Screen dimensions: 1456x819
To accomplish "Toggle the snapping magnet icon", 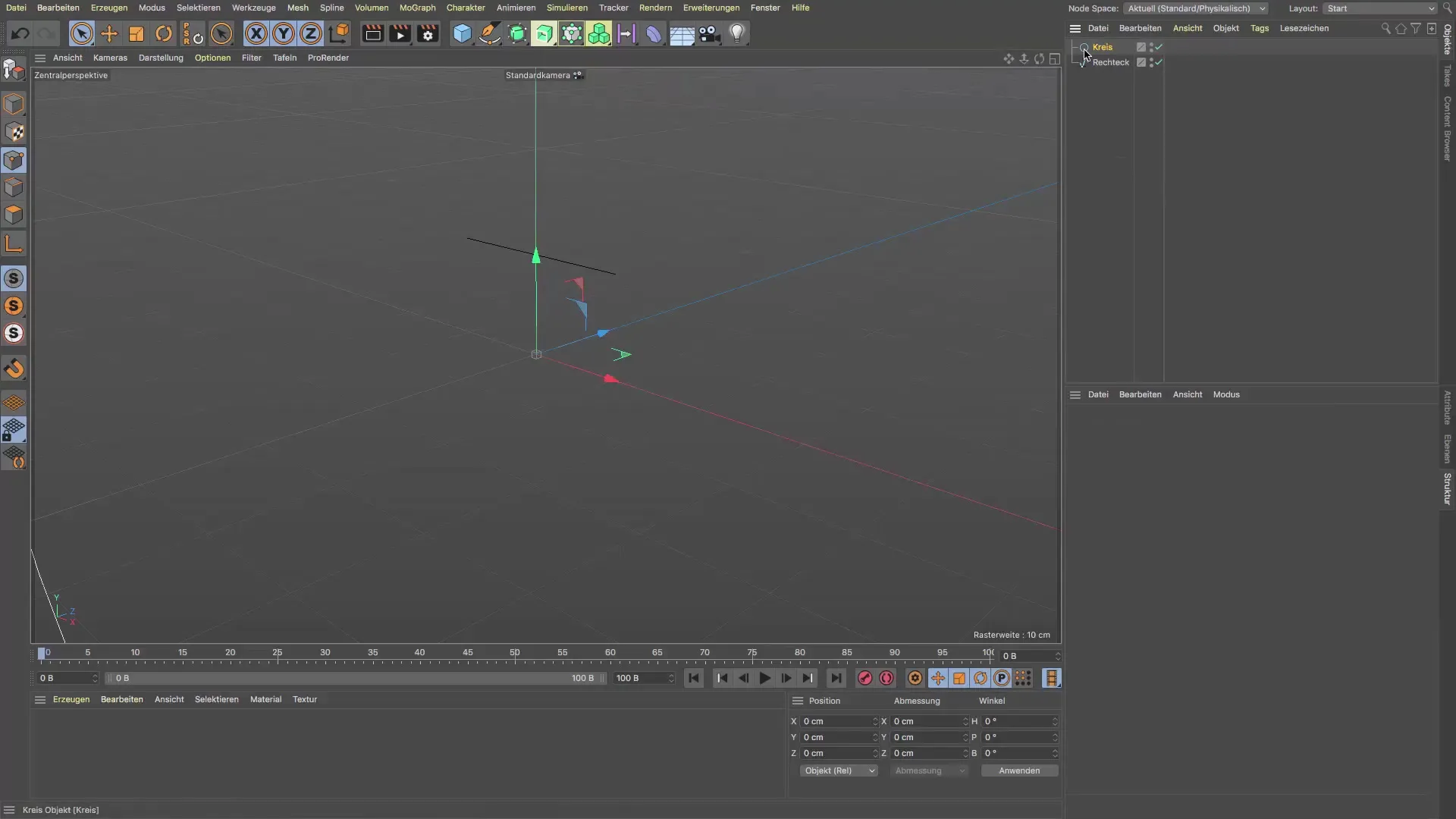I will point(14,369).
